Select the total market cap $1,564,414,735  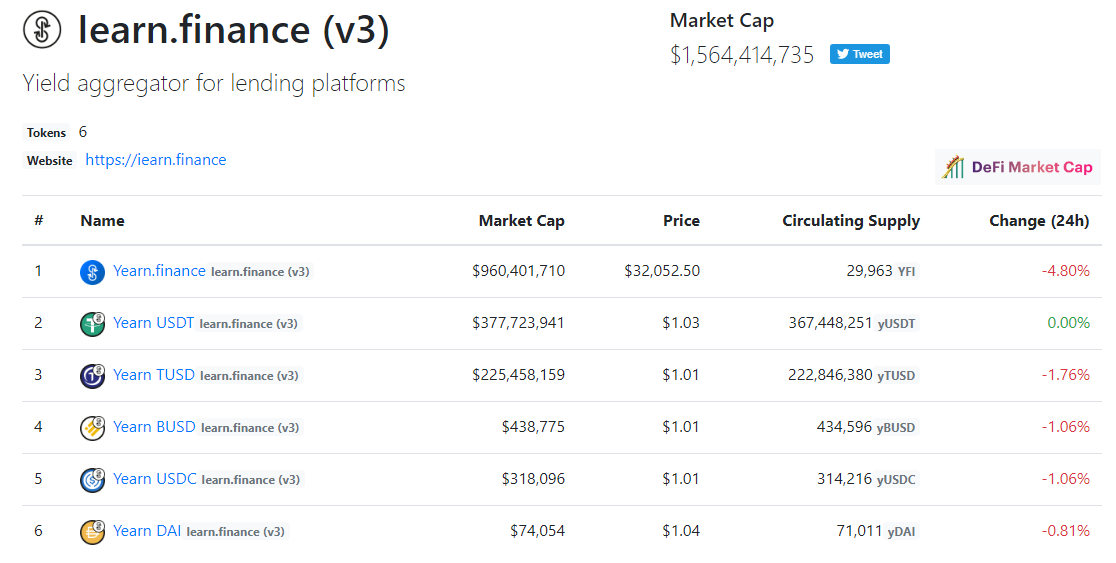(742, 56)
